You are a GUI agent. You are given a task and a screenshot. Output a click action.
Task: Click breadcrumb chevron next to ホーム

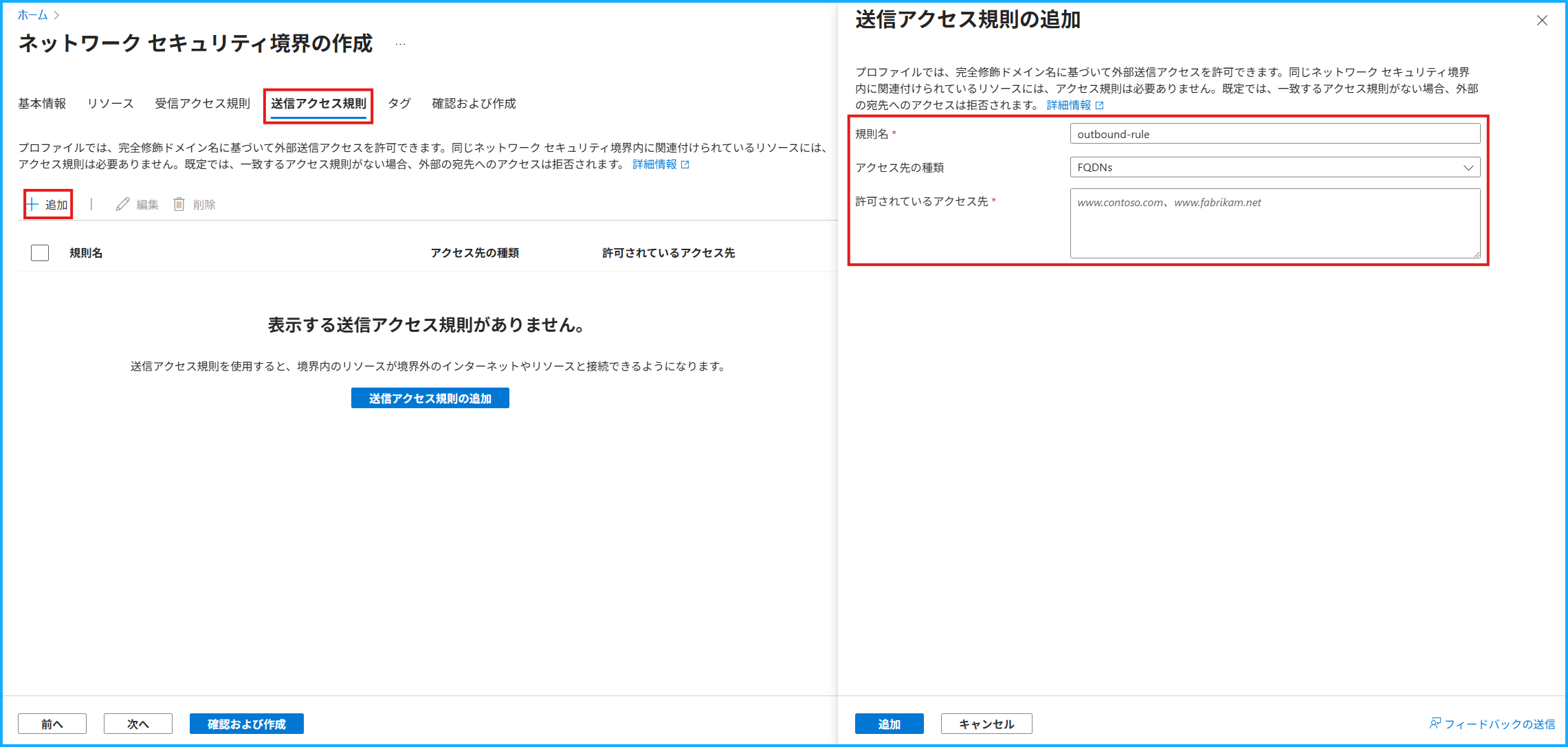[57, 15]
